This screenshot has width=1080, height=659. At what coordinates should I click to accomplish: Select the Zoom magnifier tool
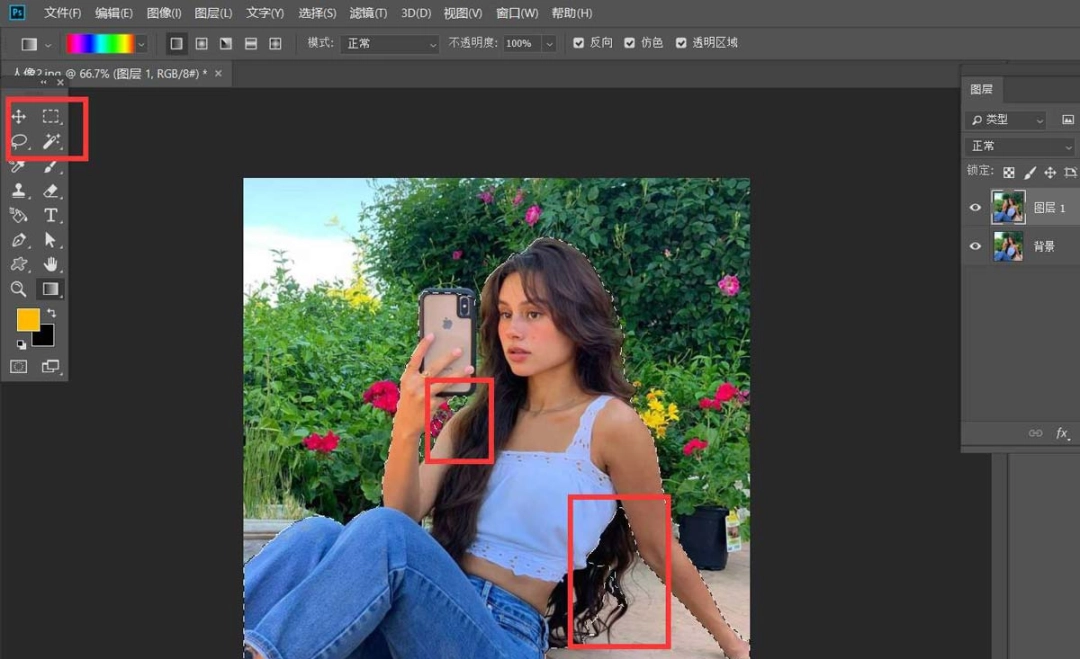(19, 289)
